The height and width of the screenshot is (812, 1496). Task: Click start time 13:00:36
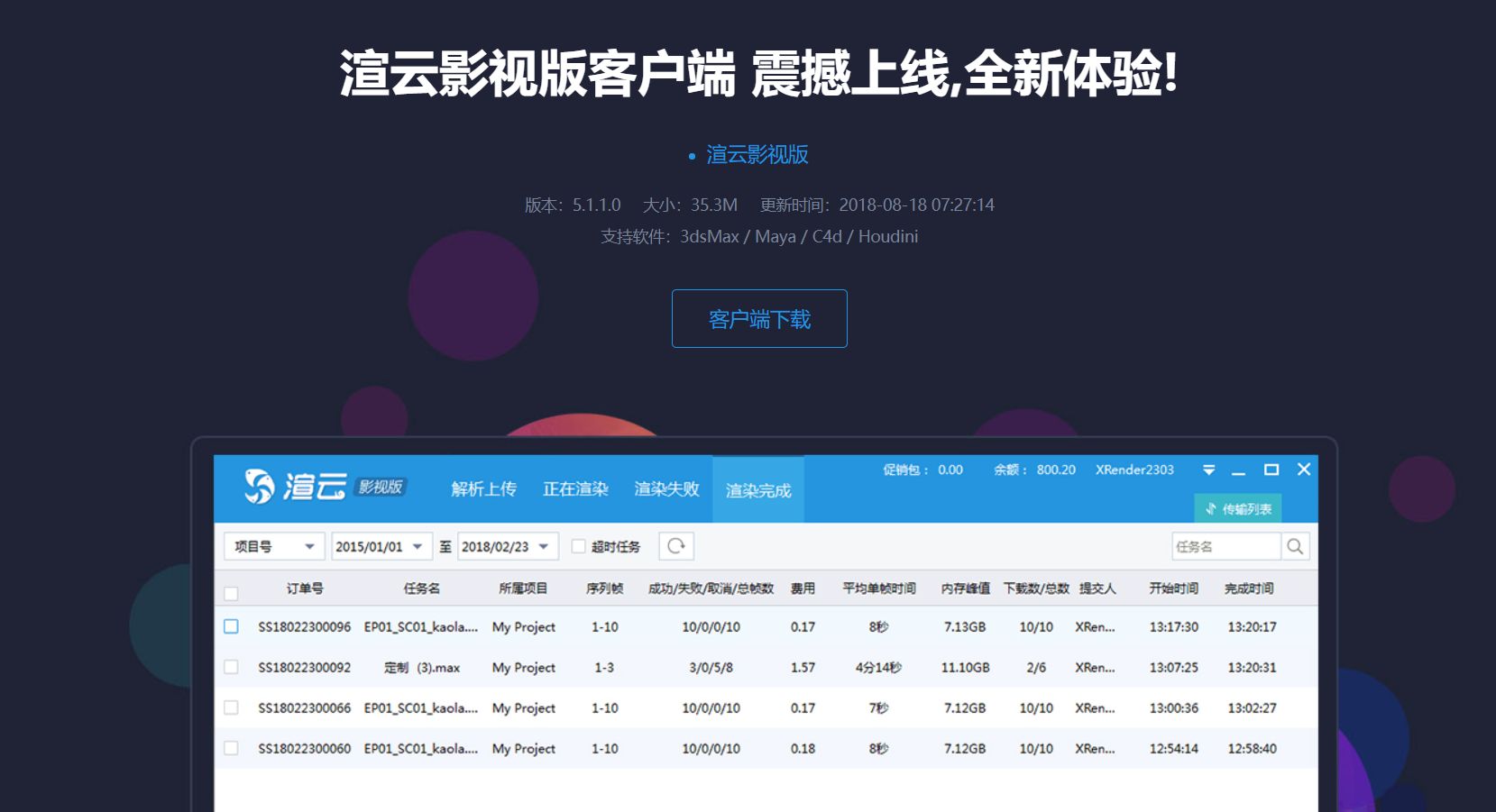[x=1173, y=707]
